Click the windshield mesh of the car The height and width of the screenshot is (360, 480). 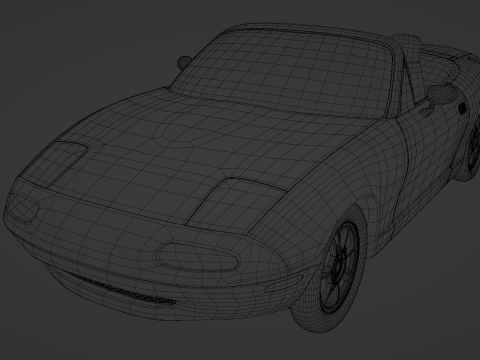point(283,72)
